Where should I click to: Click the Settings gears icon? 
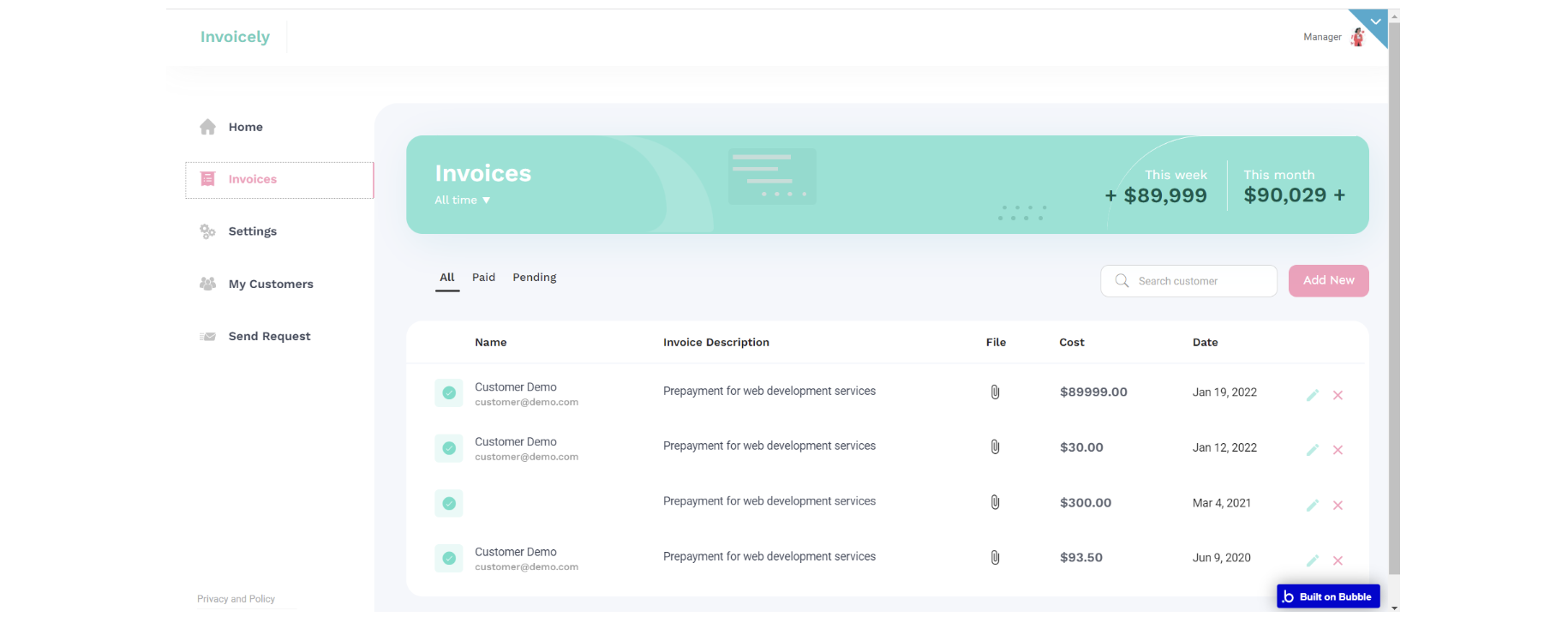click(x=207, y=231)
